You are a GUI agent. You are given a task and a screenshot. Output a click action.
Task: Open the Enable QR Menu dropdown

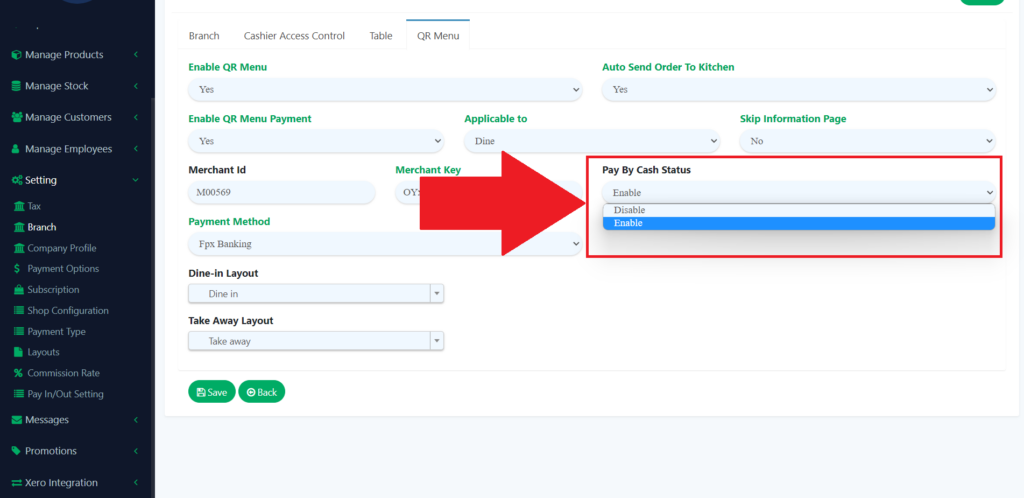pos(384,89)
